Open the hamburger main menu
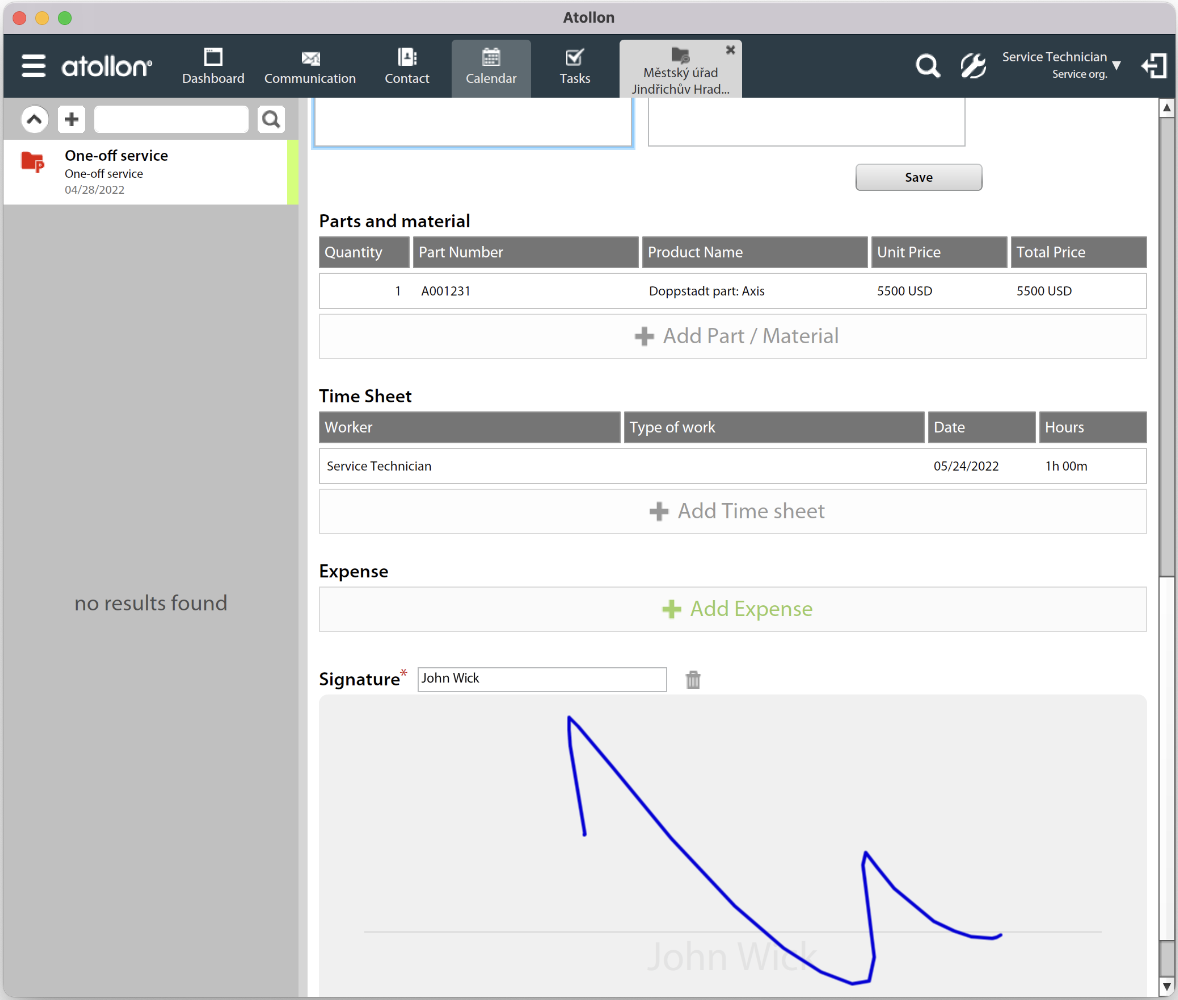The image size is (1178, 1000). point(34,67)
